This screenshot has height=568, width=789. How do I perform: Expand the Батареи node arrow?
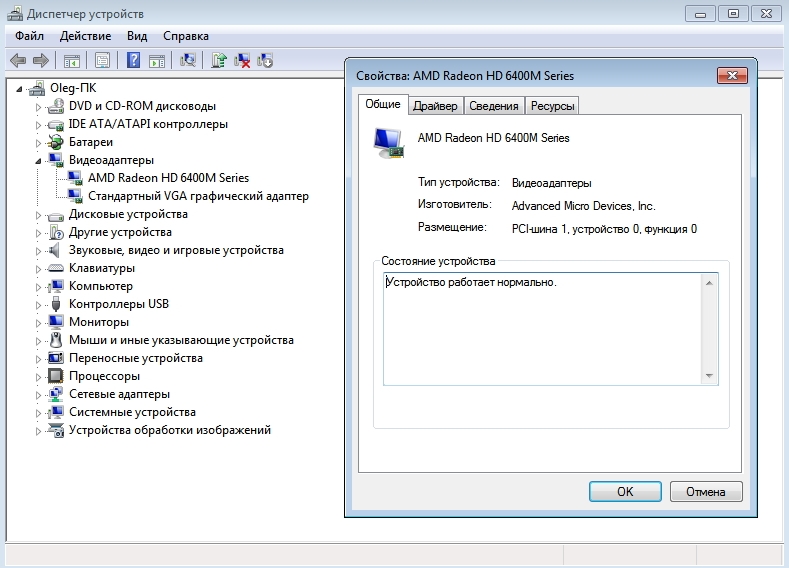(x=38, y=143)
